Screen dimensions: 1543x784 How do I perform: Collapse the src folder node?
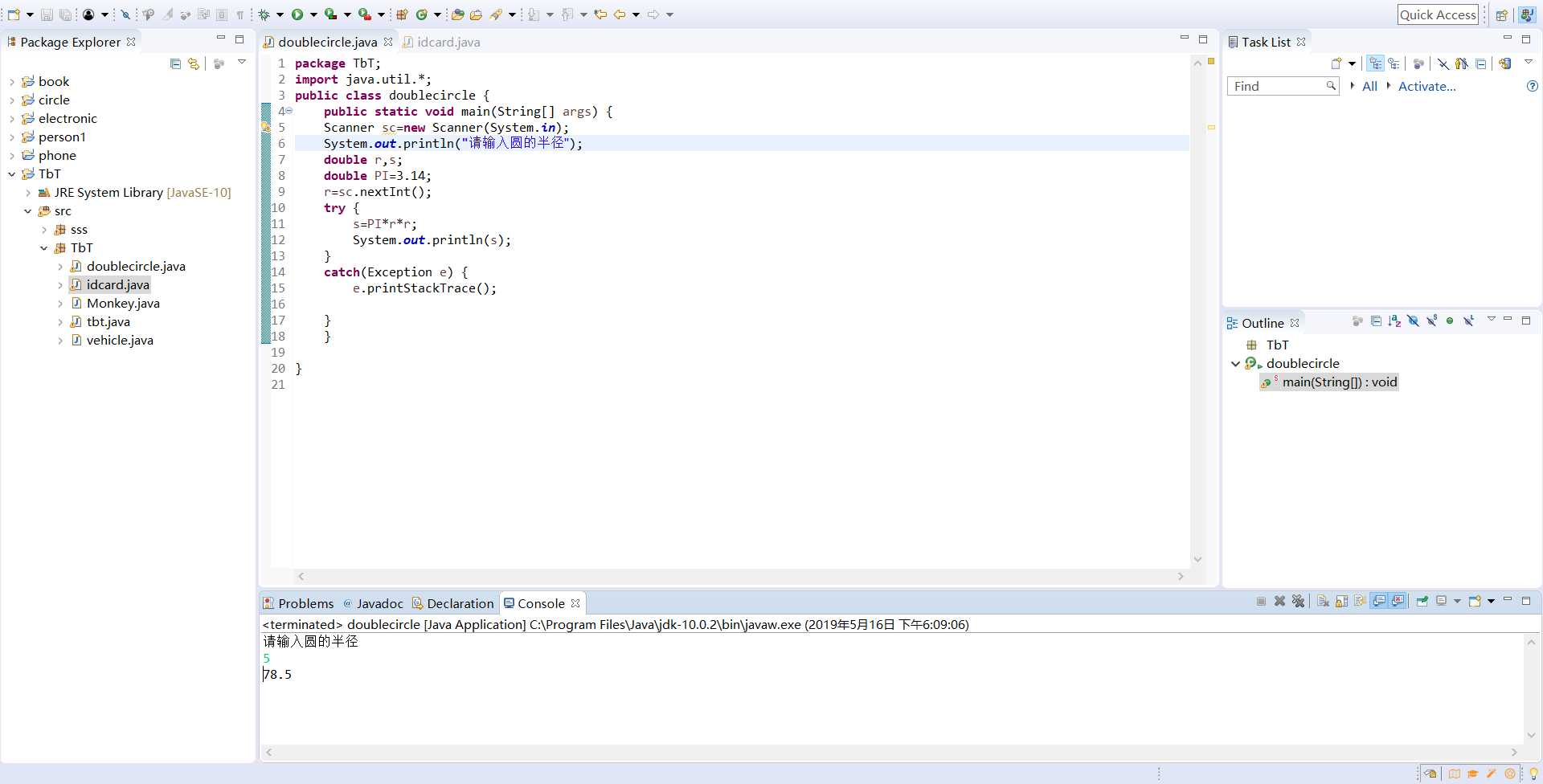pyautogui.click(x=28, y=211)
